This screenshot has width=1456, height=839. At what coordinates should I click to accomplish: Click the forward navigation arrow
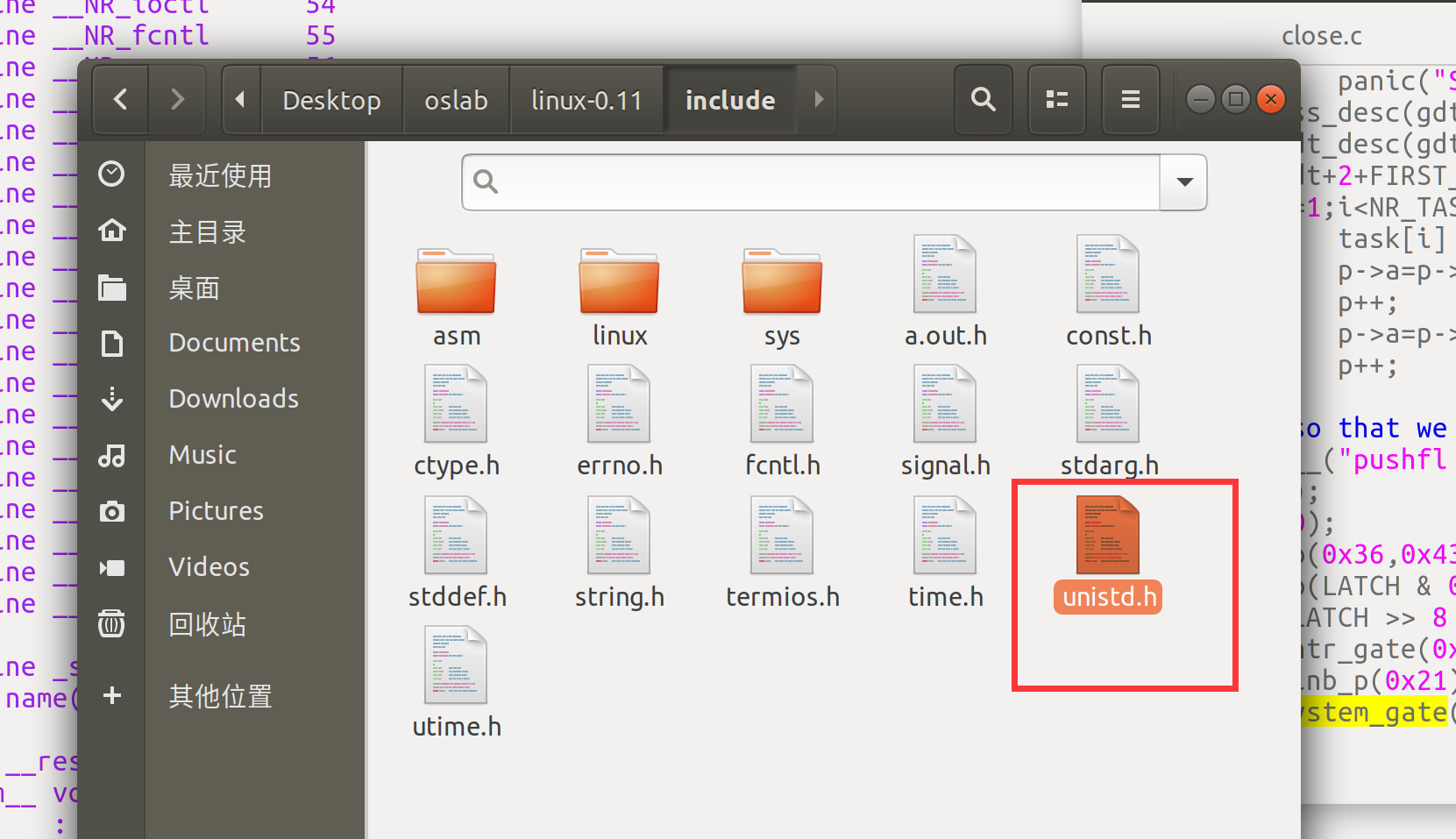coord(177,100)
